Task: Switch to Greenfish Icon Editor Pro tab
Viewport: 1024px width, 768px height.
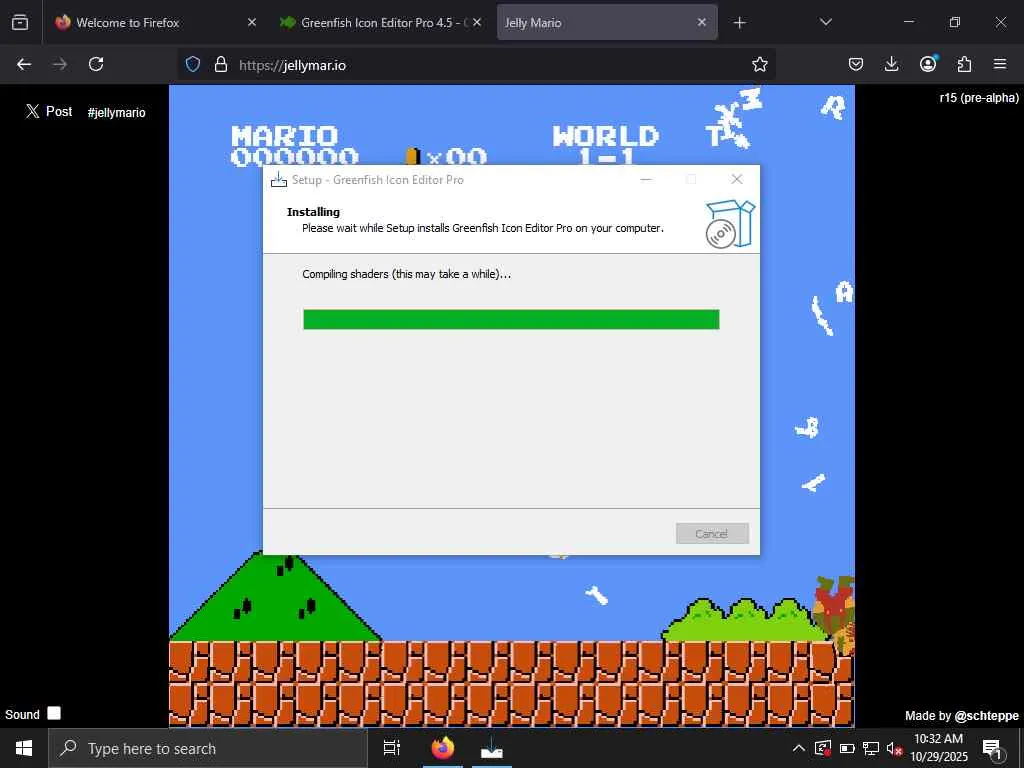Action: [x=381, y=22]
